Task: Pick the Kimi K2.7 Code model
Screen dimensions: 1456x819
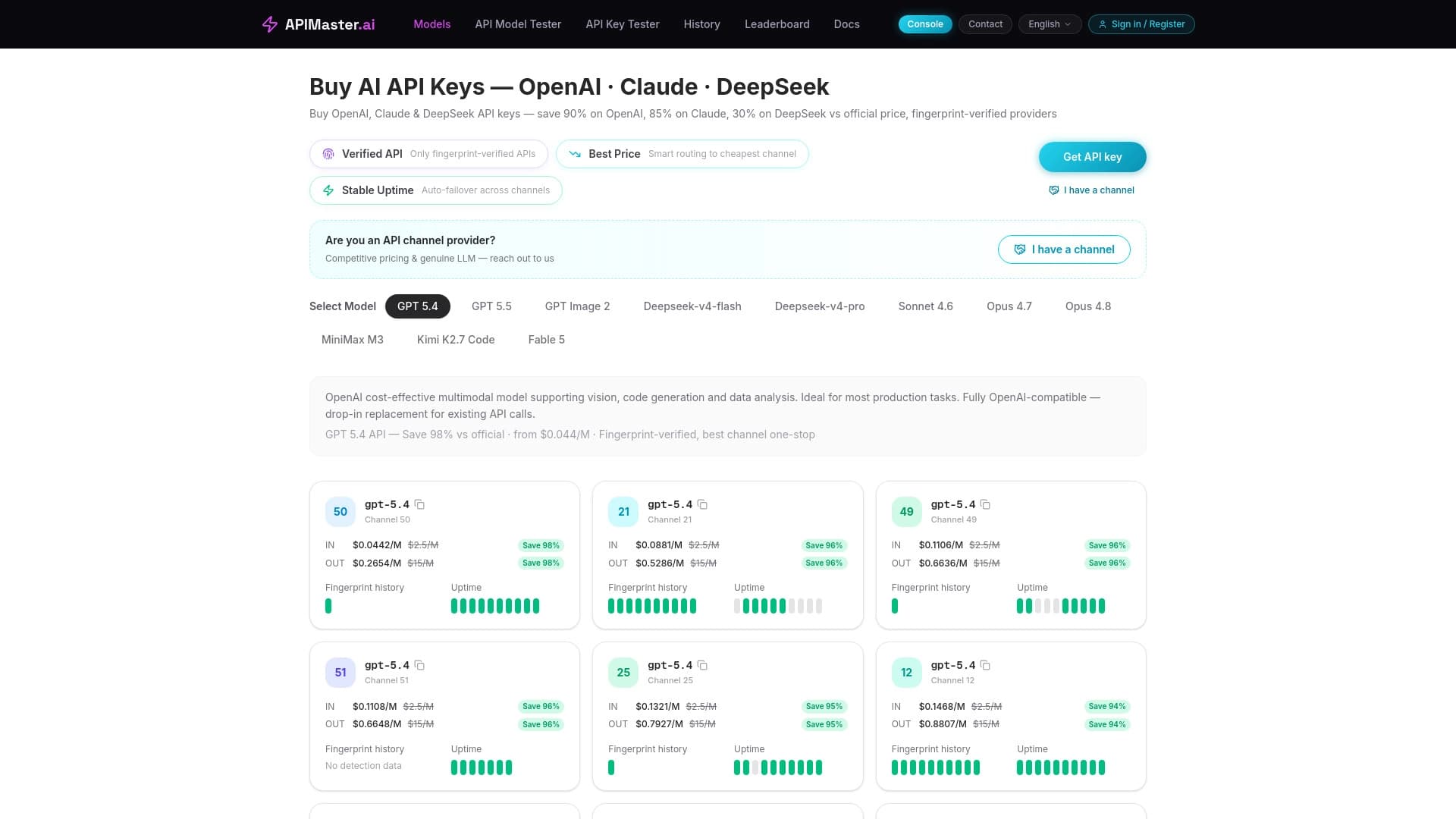Action: (x=456, y=340)
